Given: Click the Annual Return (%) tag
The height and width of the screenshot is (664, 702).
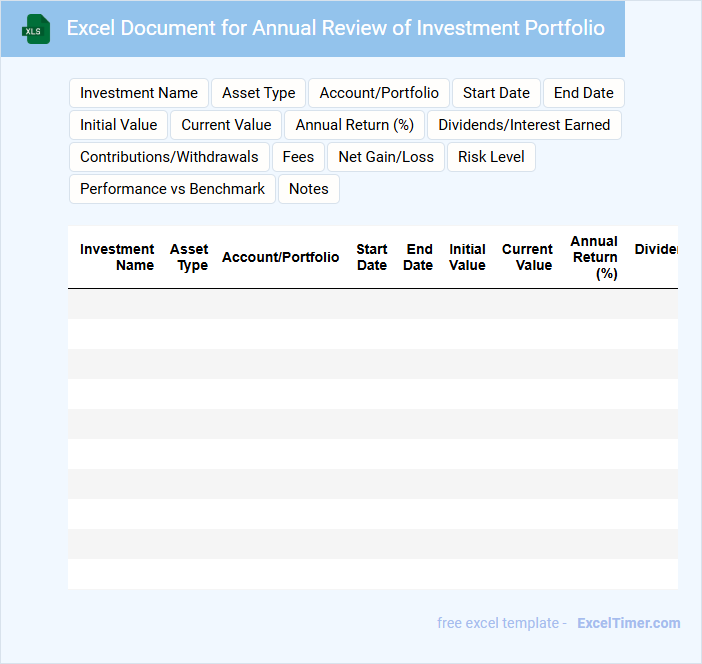Looking at the screenshot, I should click(355, 125).
